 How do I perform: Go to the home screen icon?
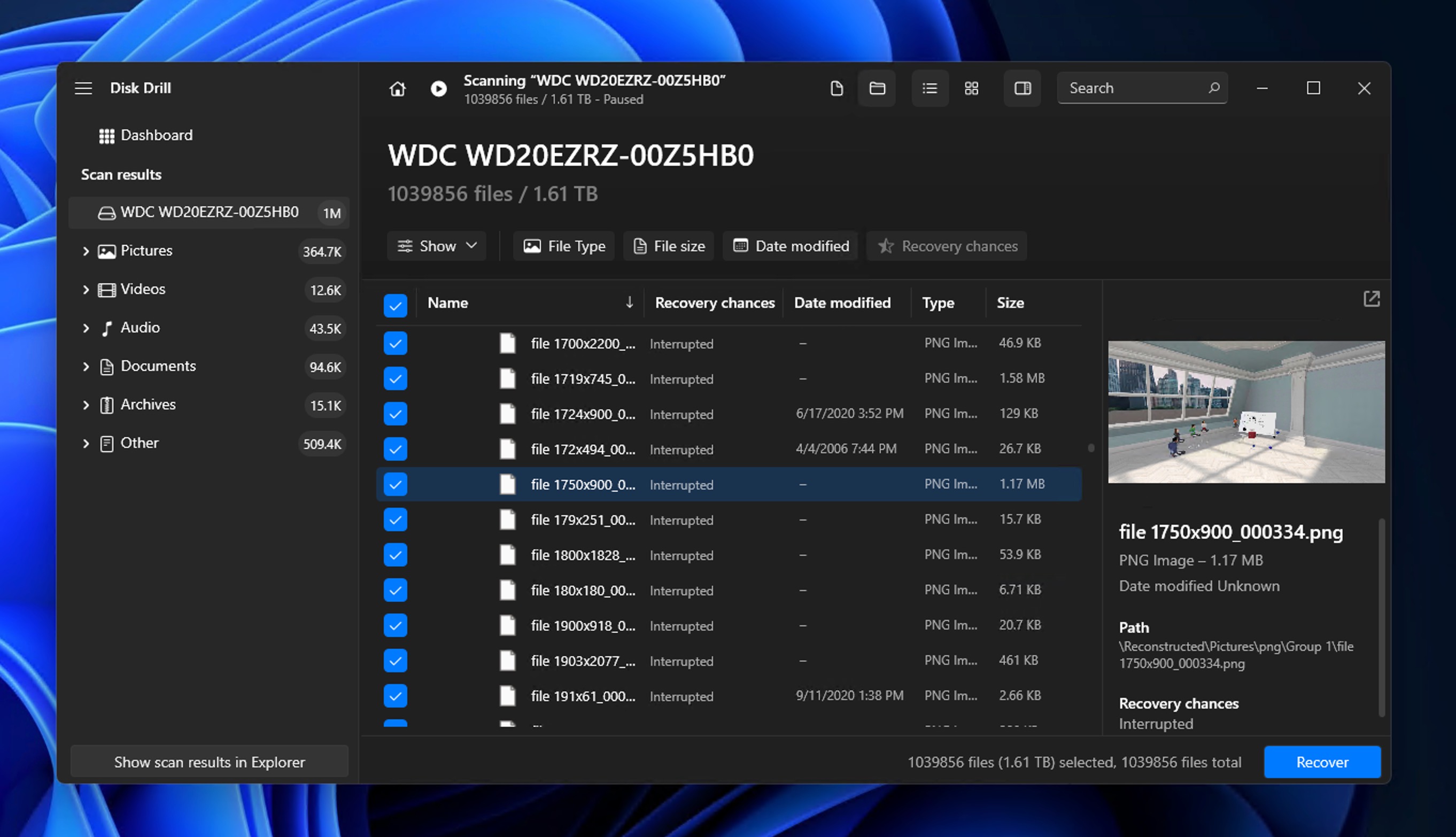[x=397, y=89]
